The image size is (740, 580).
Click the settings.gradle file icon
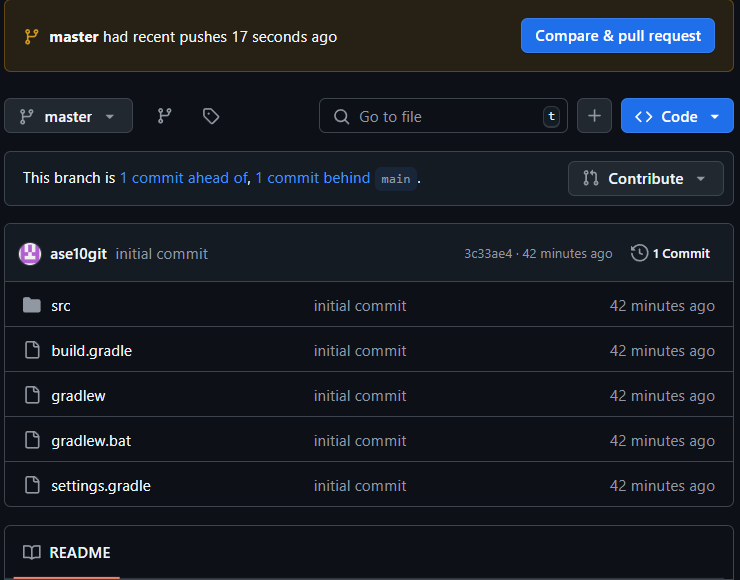point(32,485)
